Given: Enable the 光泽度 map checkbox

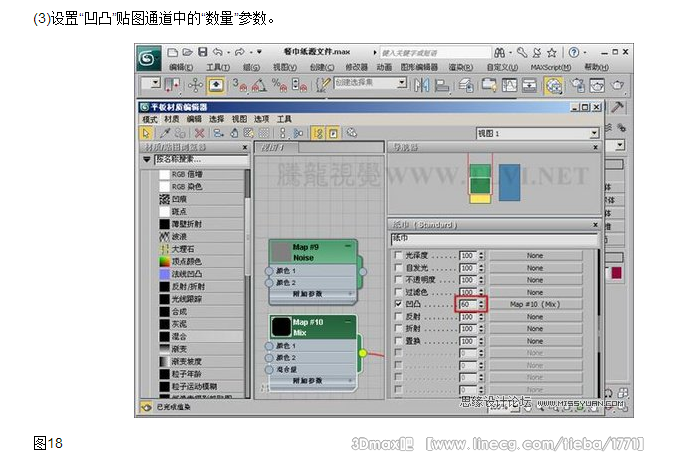Looking at the screenshot, I should coord(398,255).
